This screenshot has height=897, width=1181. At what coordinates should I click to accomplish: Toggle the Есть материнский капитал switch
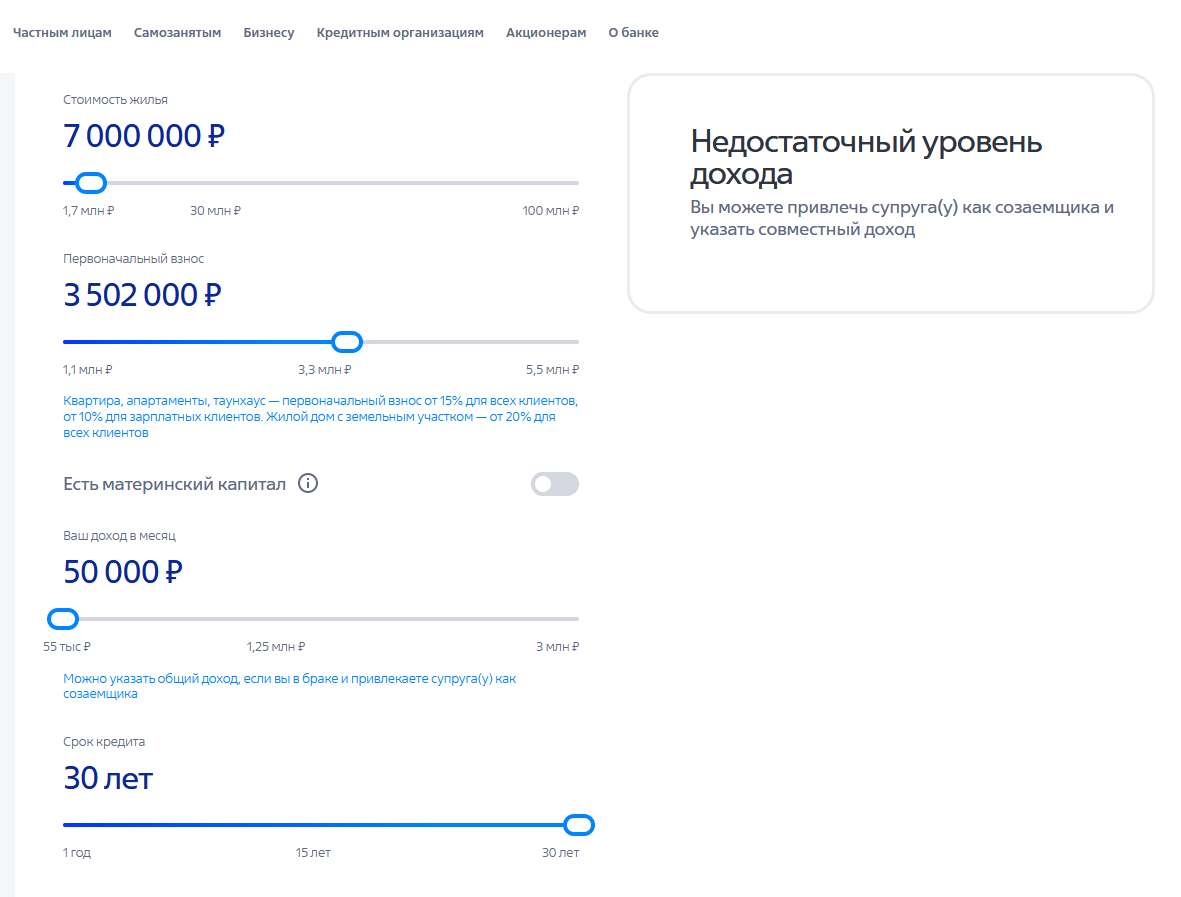555,484
